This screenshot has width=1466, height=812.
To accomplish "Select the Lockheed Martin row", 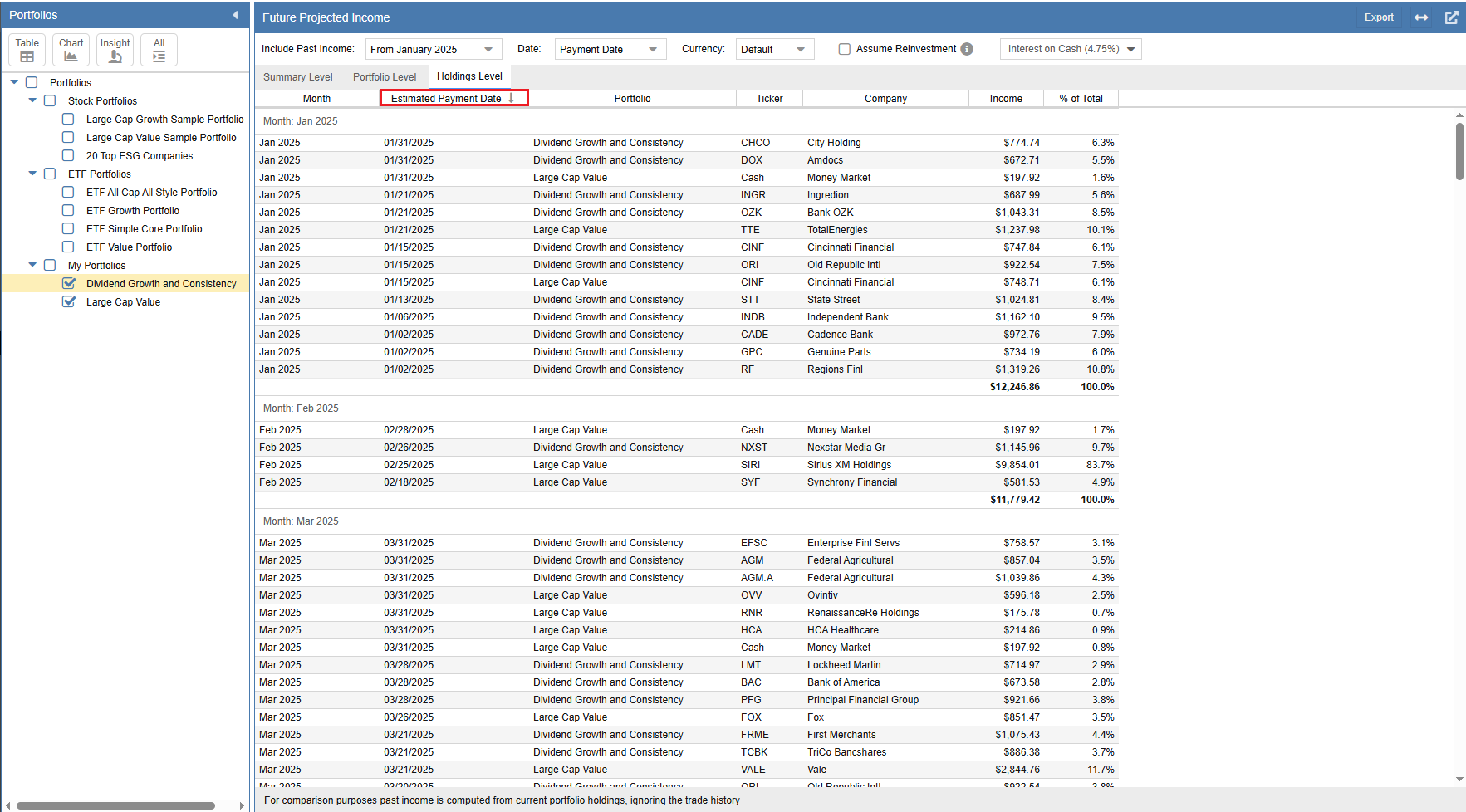I will click(x=686, y=665).
